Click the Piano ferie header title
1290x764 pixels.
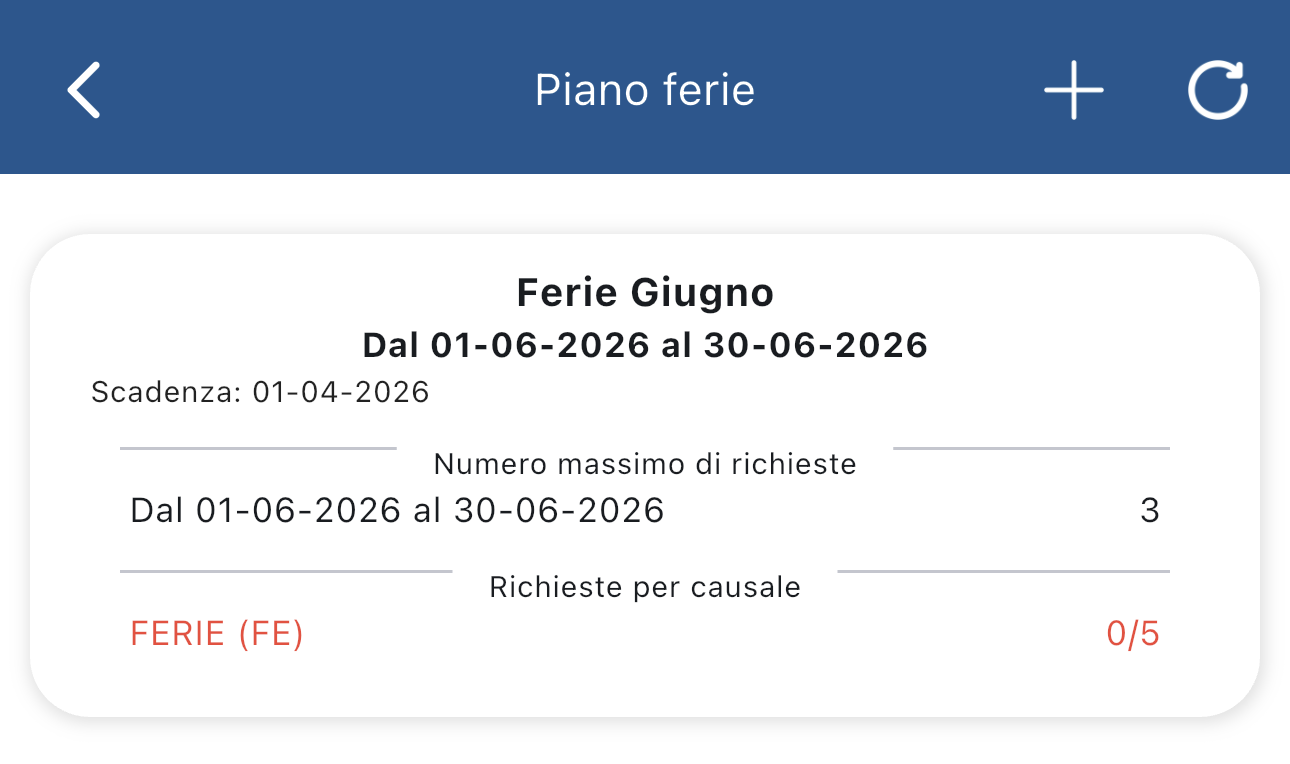[x=645, y=90]
